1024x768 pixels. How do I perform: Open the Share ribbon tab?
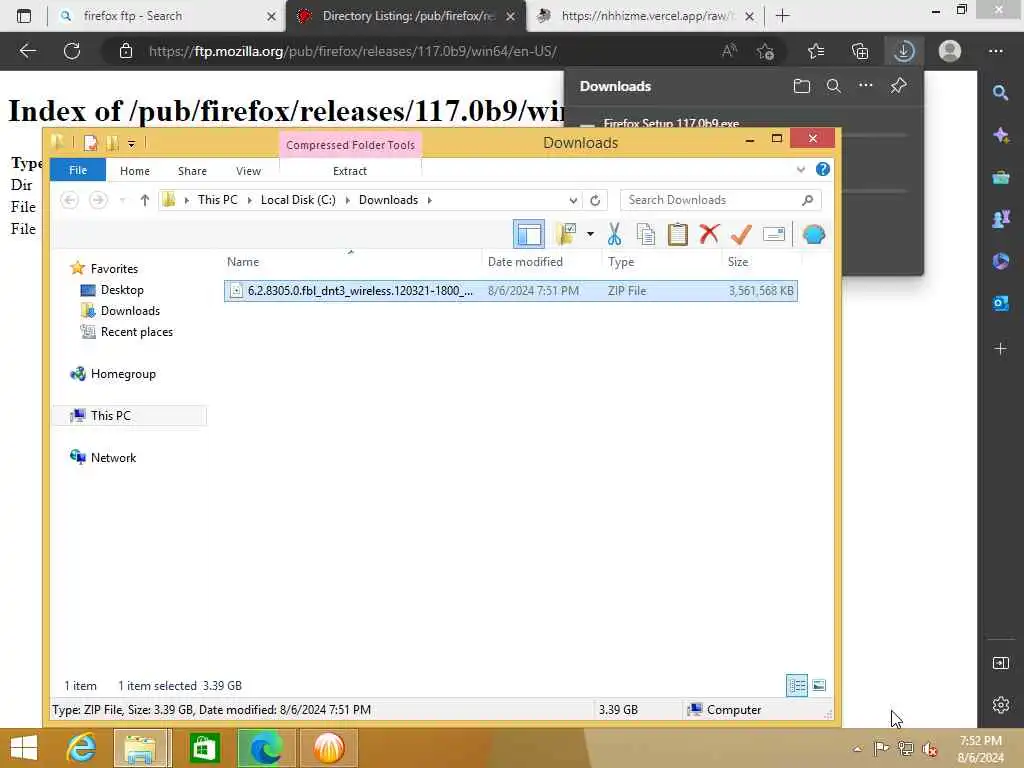(192, 170)
